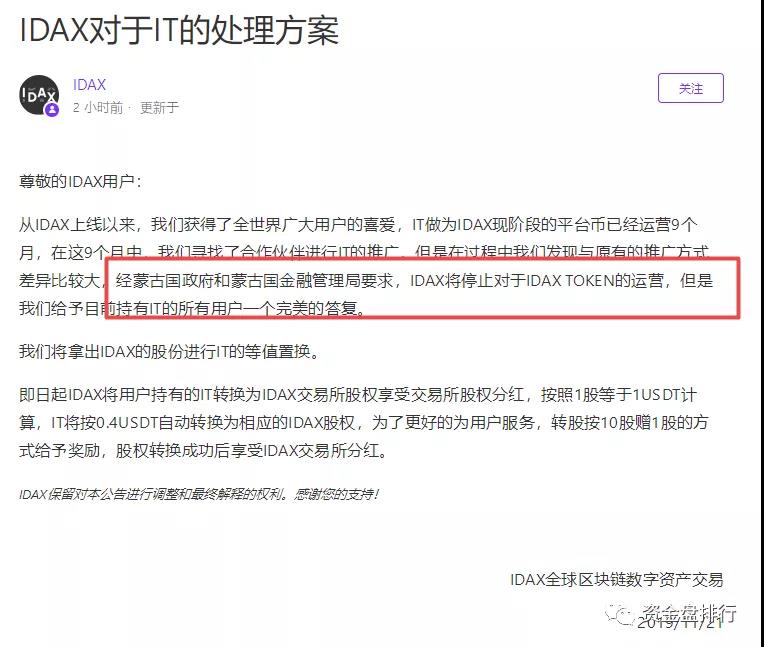This screenshot has width=764, height=647.
Task: Open the IDAX author name link
Action: click(89, 85)
